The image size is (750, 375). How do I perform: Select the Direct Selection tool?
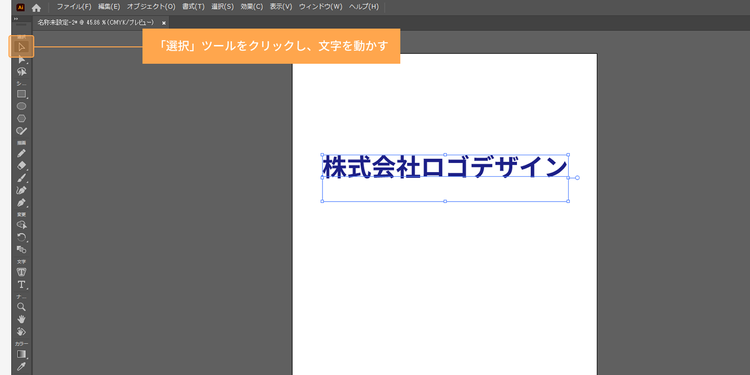[x=22, y=60]
